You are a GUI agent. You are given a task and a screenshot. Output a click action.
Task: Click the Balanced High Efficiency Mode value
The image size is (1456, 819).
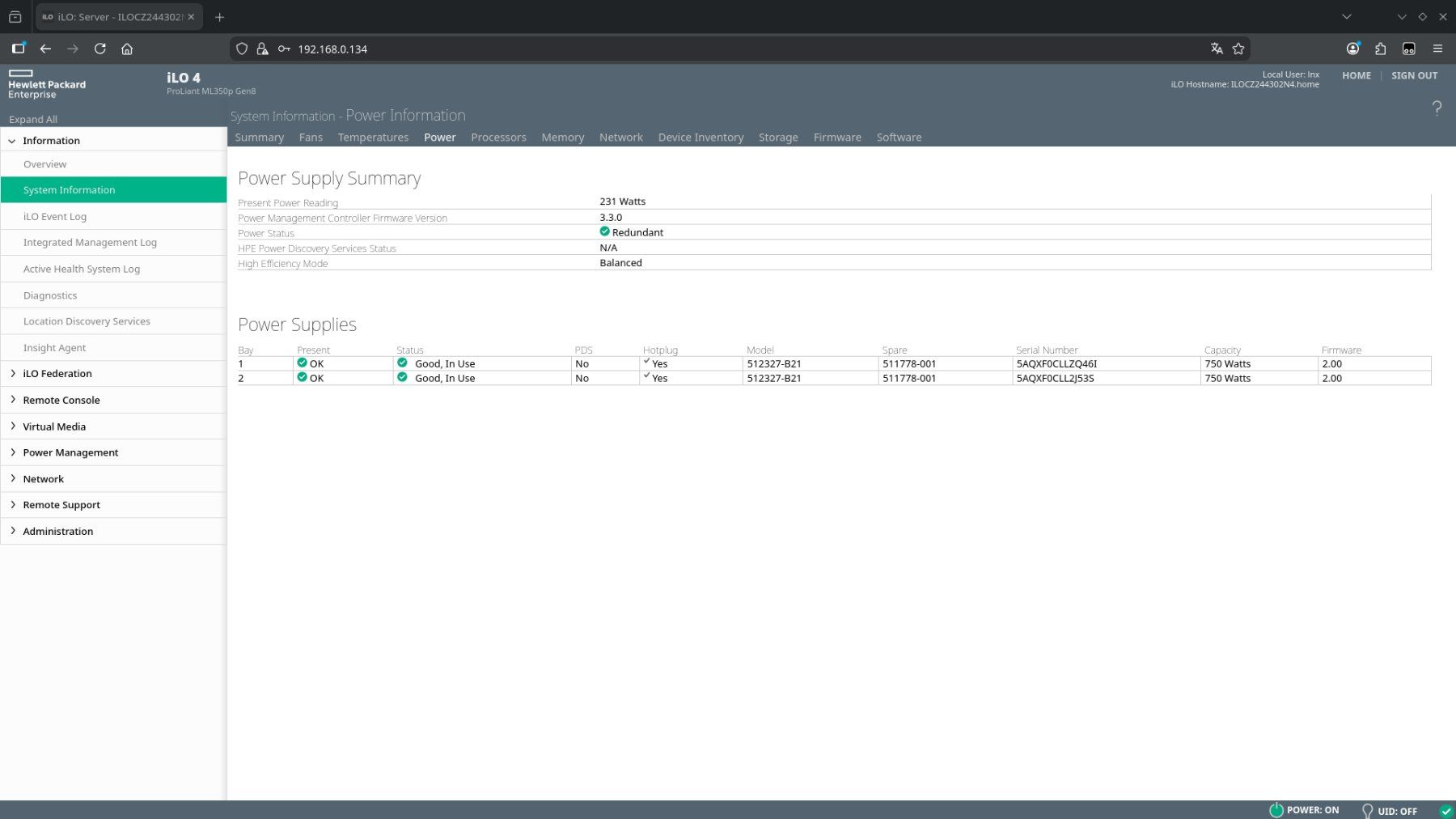620,263
